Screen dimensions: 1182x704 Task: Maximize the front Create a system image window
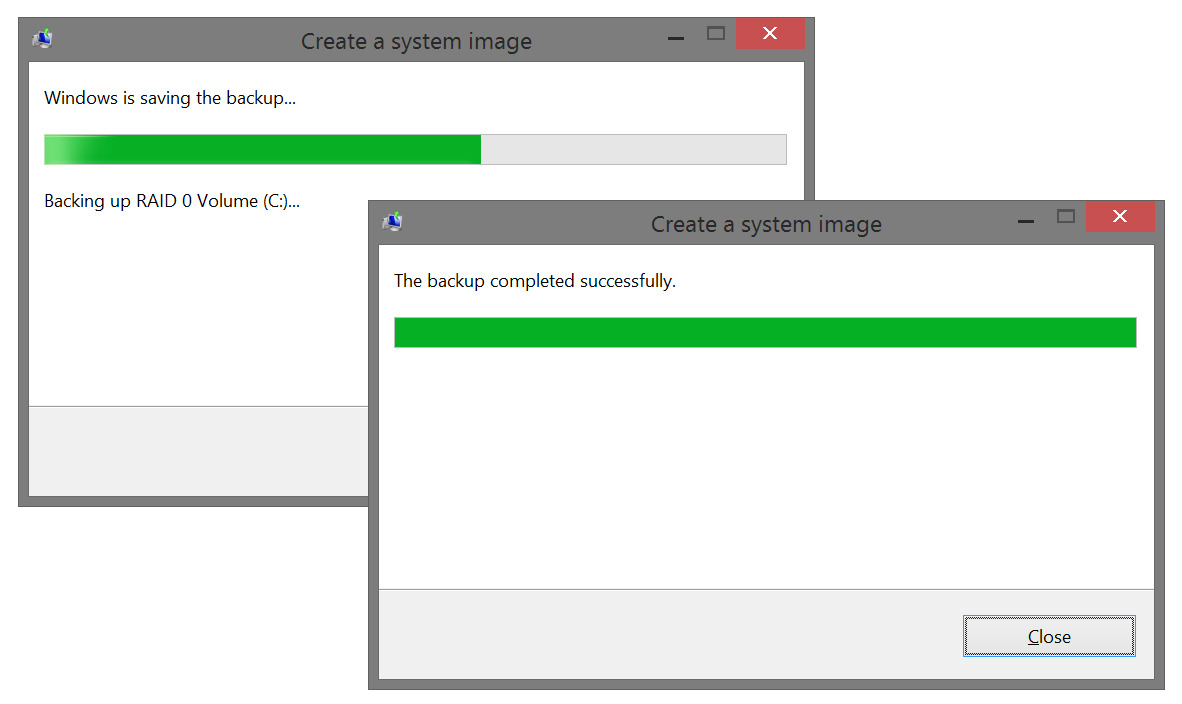(1065, 217)
